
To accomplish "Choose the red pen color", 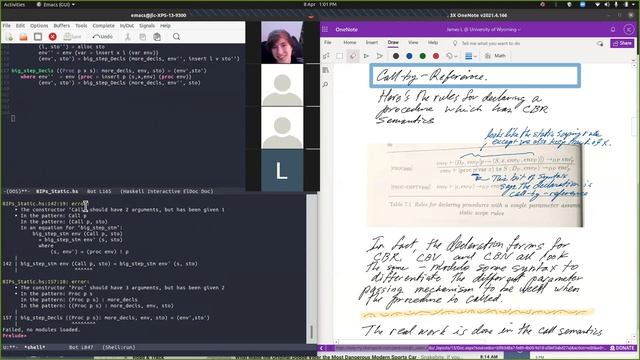I will (436, 56).
